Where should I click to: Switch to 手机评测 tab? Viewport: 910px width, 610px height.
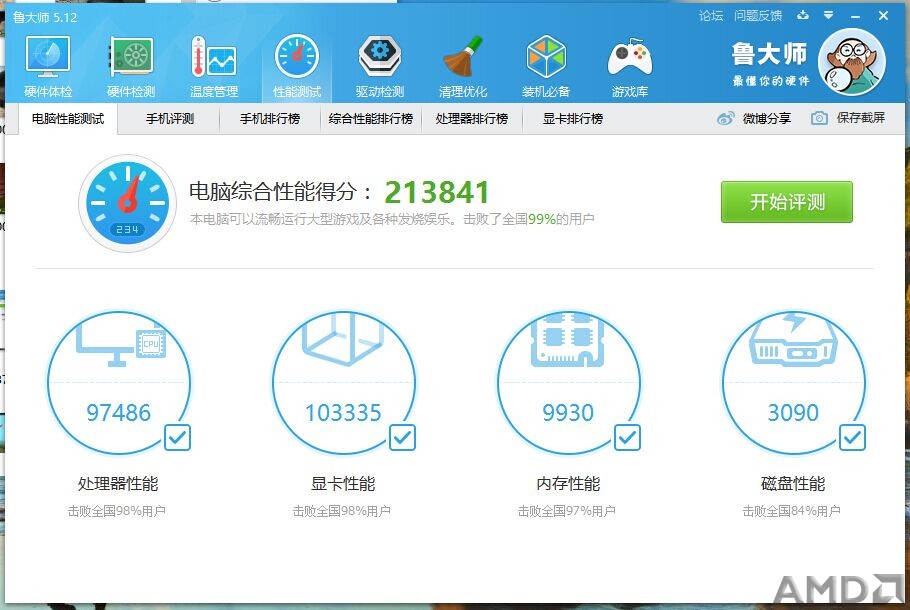(169, 119)
